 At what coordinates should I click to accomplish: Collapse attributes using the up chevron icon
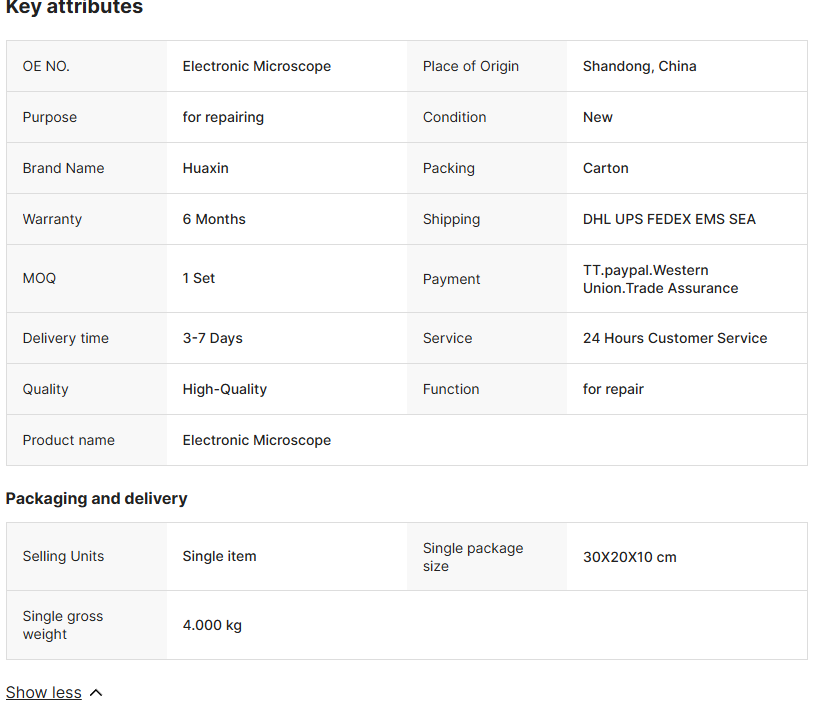[96, 692]
